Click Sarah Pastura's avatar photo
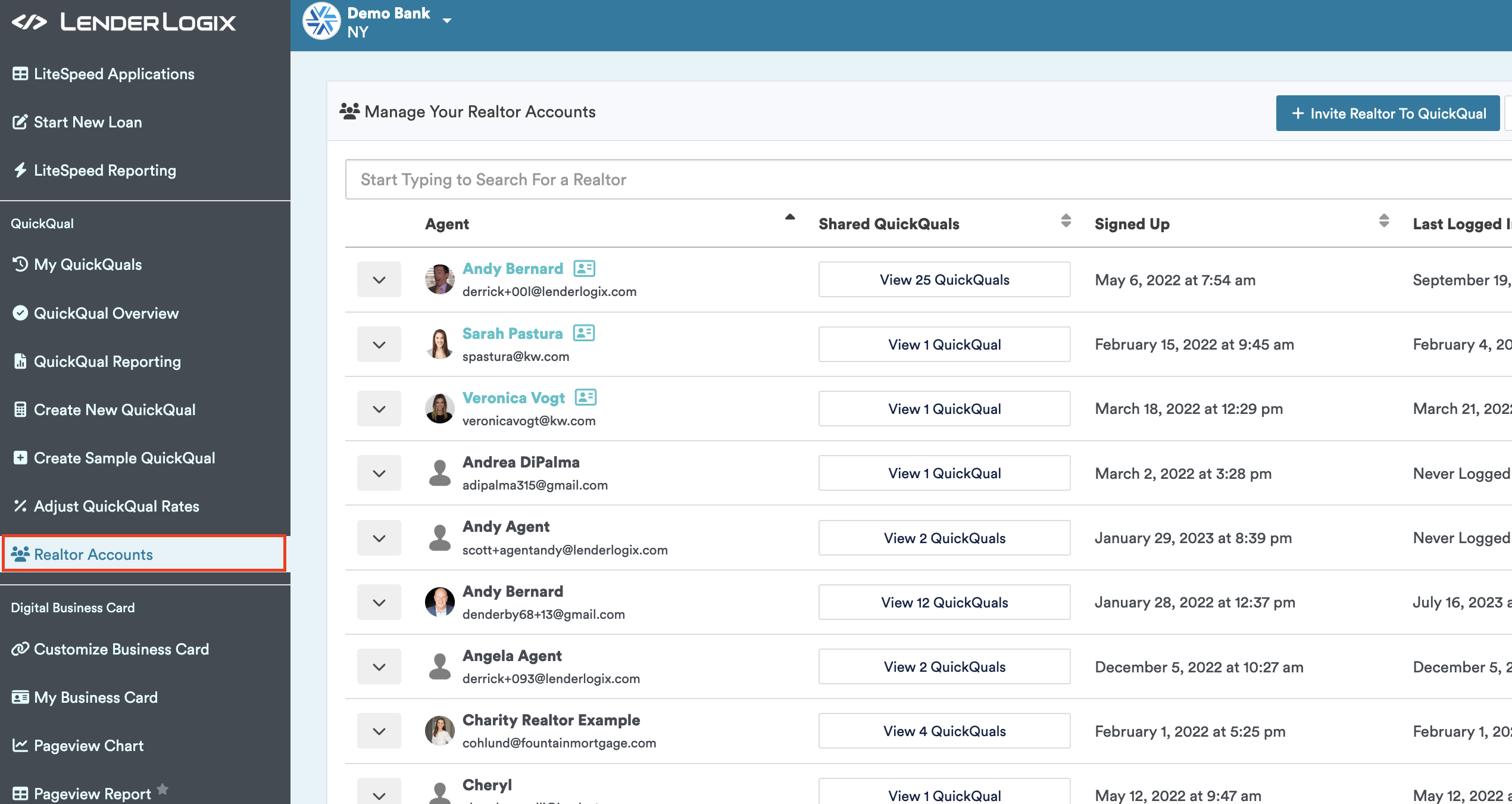This screenshot has height=804, width=1512. click(440, 344)
